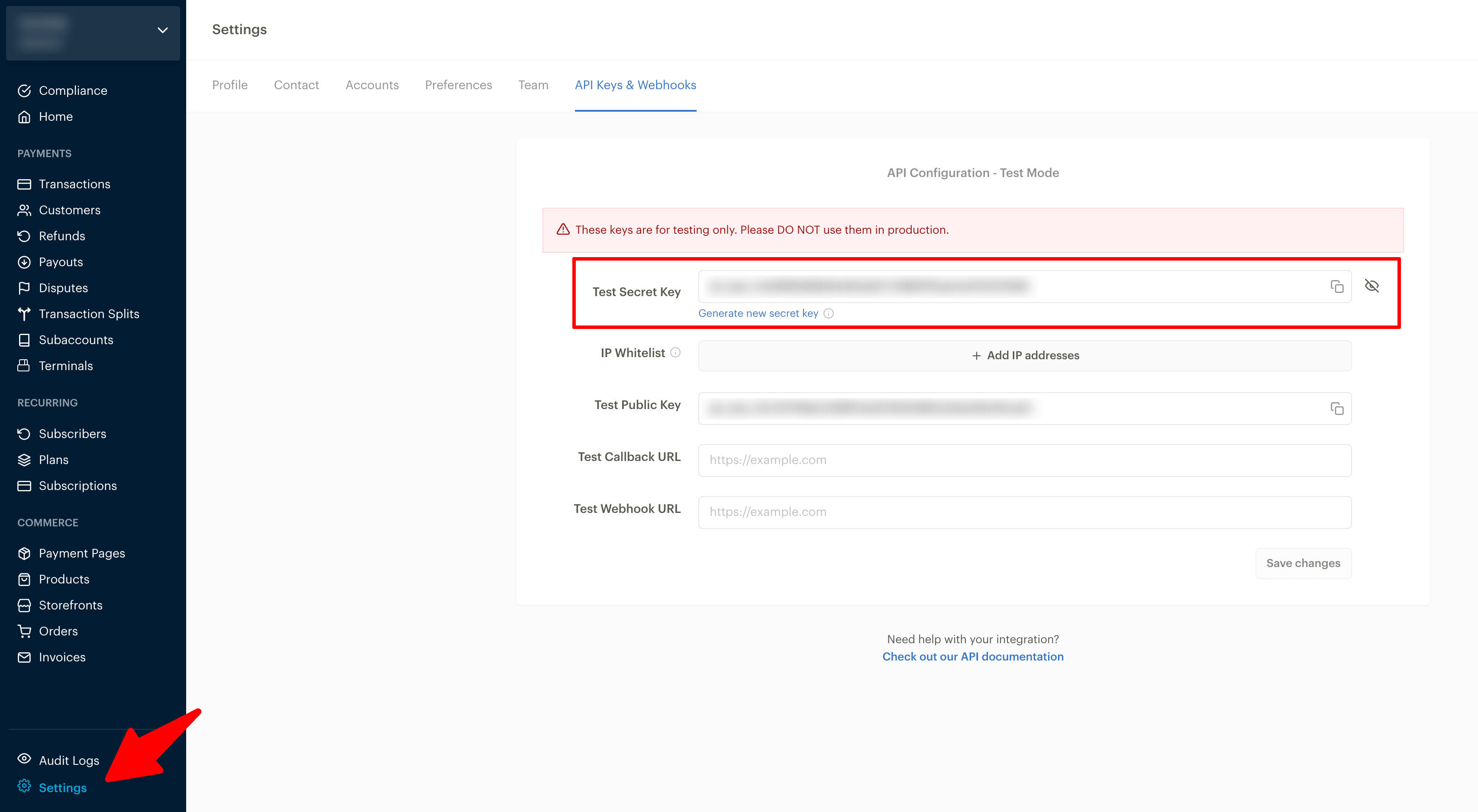The height and width of the screenshot is (812, 1478).
Task: Go to Plans page
Action: (x=53, y=460)
